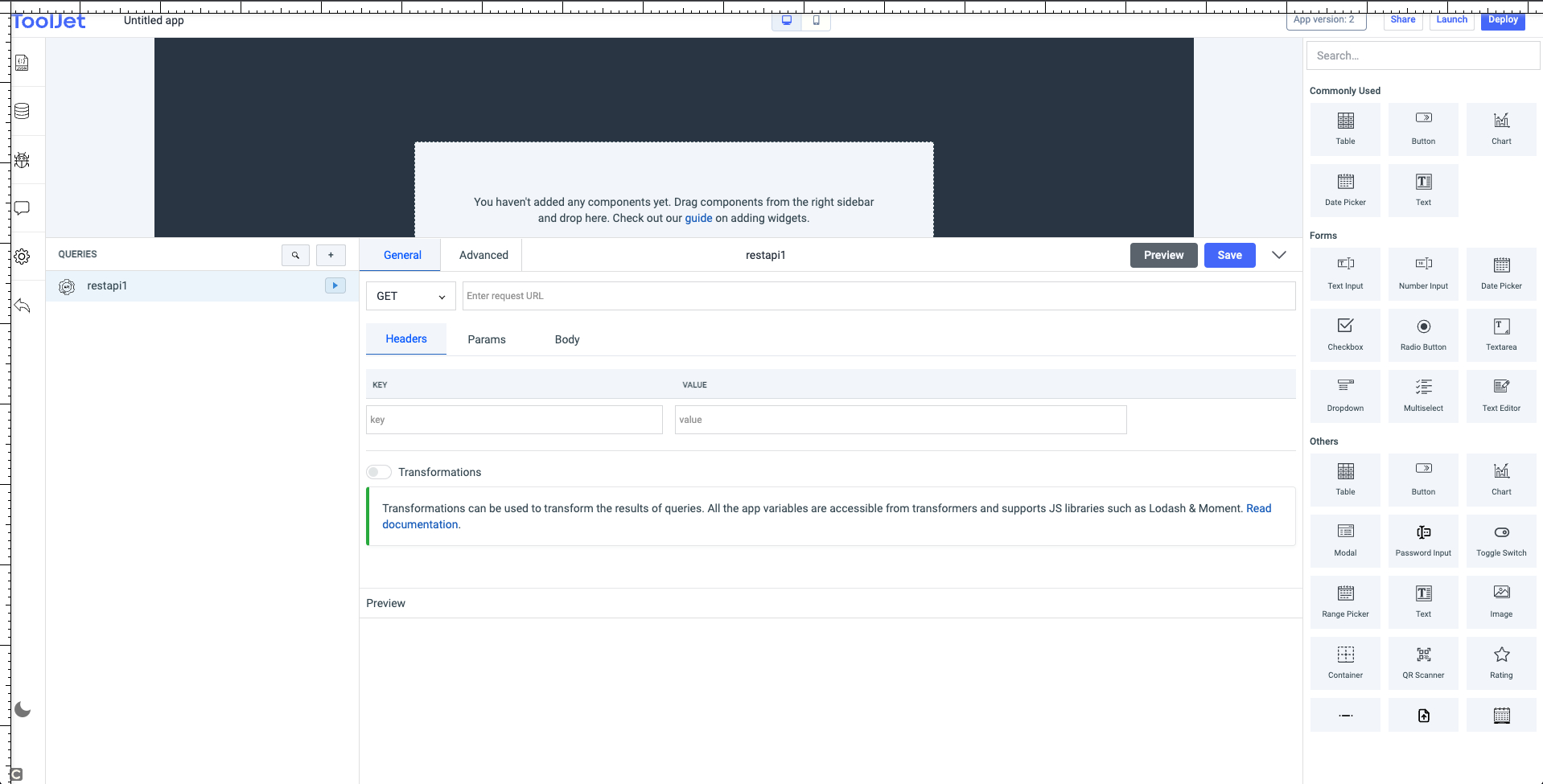Open the Datasources panel in the left sidebar
The width and height of the screenshot is (1543, 784).
[x=22, y=111]
